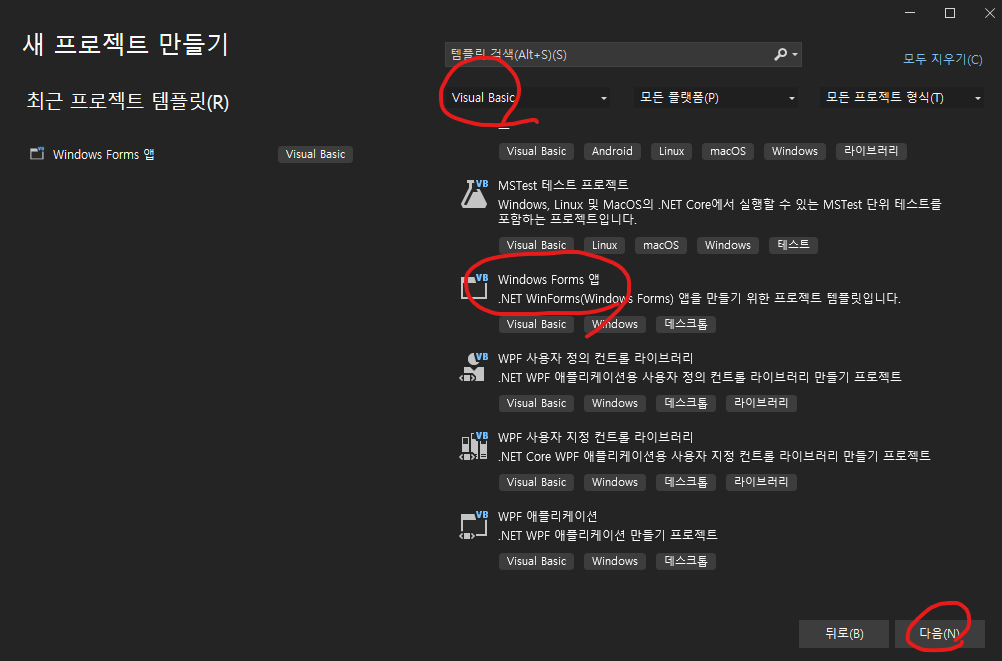Click the Linux tag under MSTest project
1002x661 pixels.
(605, 245)
